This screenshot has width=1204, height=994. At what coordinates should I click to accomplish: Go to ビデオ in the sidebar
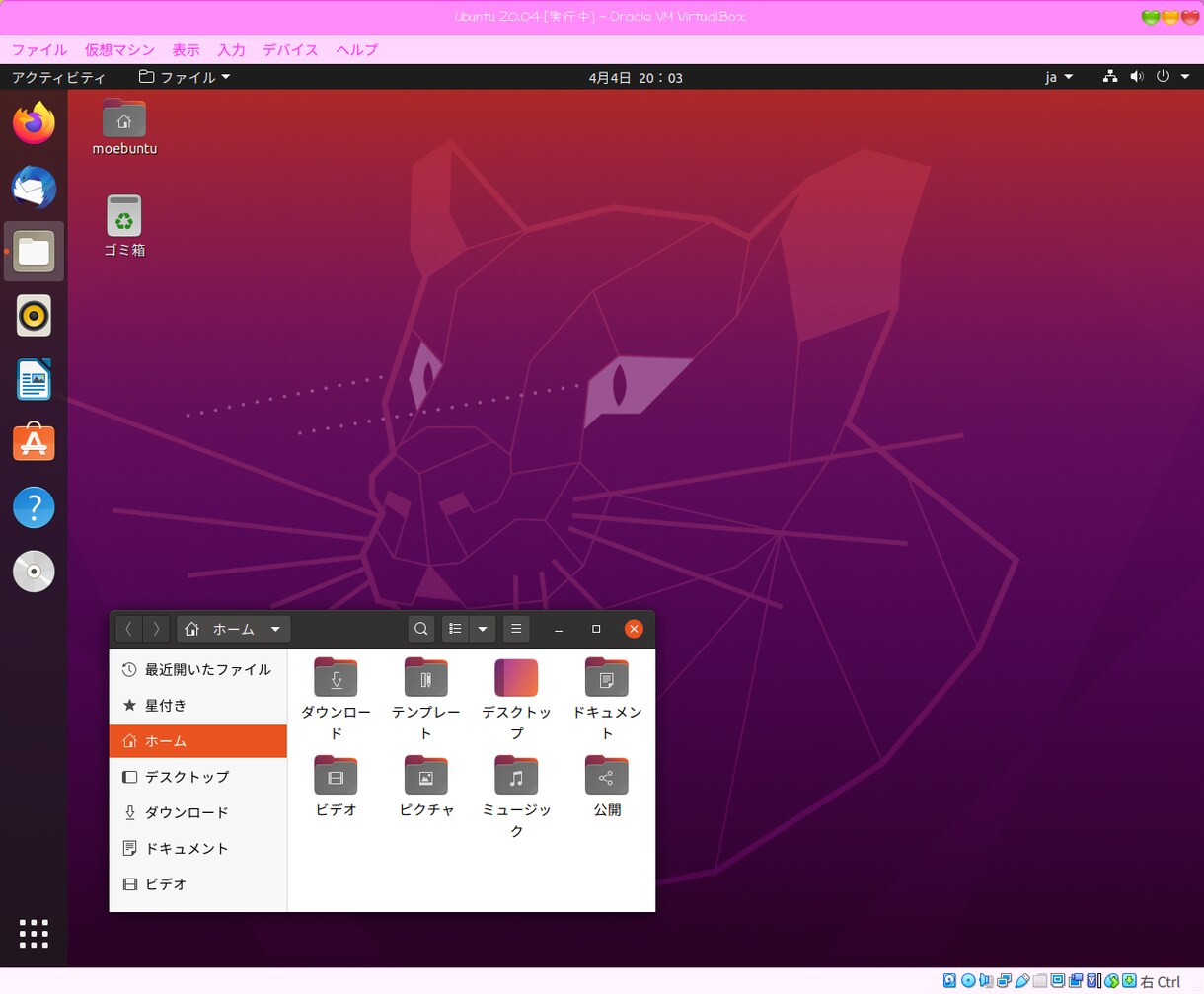click(198, 883)
